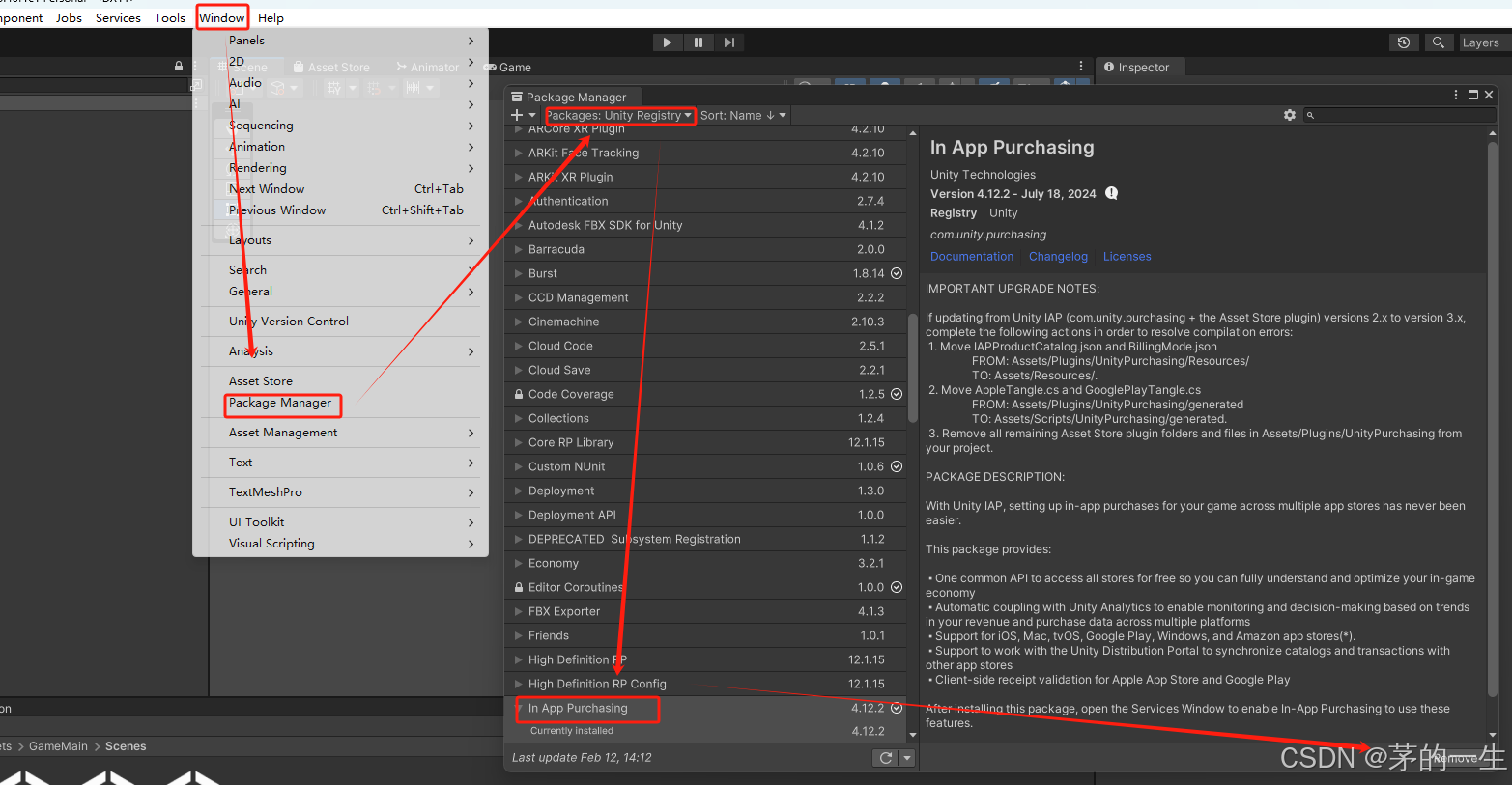
Task: Click the Editor Coroutines lock icon
Action: click(x=519, y=587)
